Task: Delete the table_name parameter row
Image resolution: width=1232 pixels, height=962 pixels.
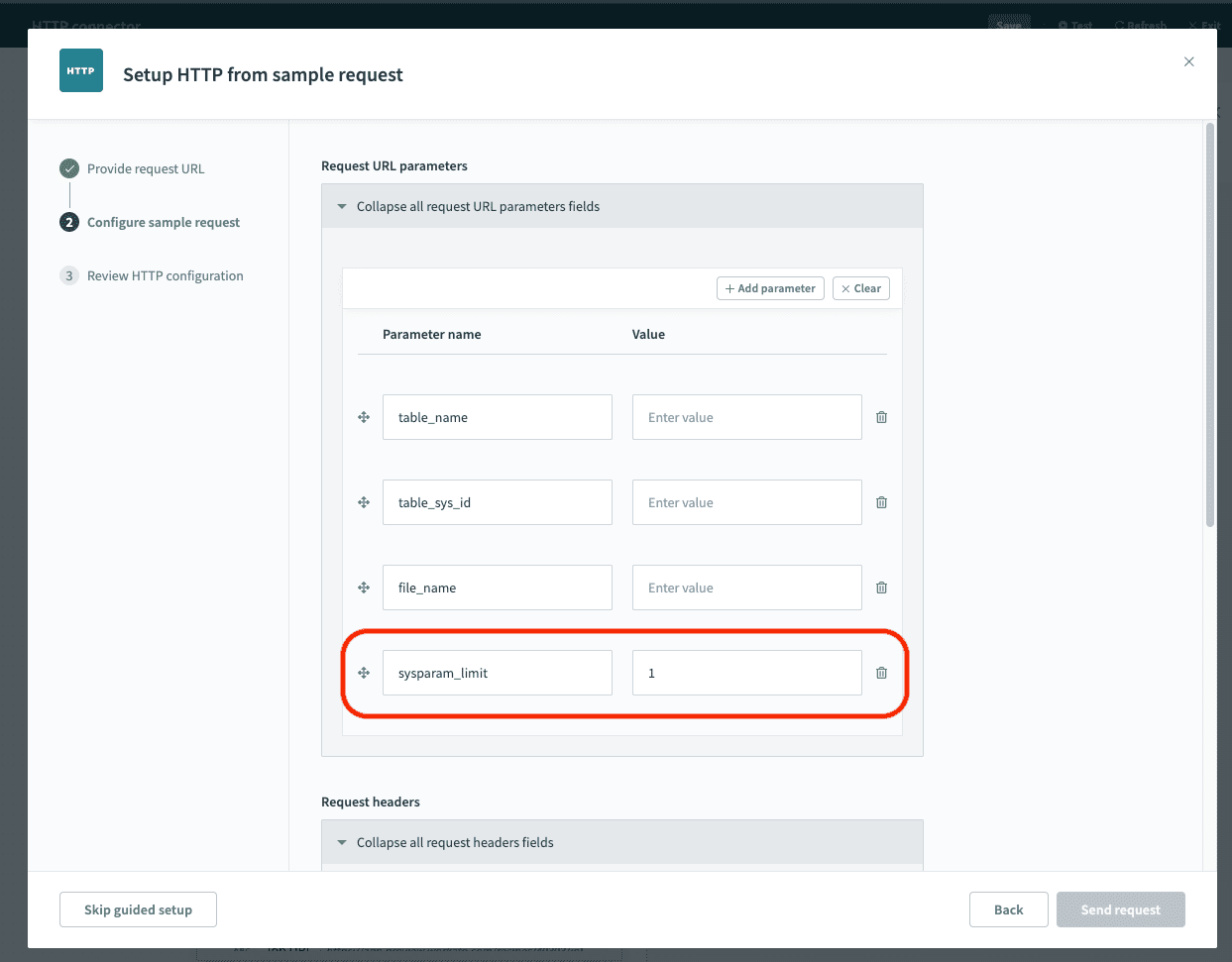Action: click(x=881, y=417)
